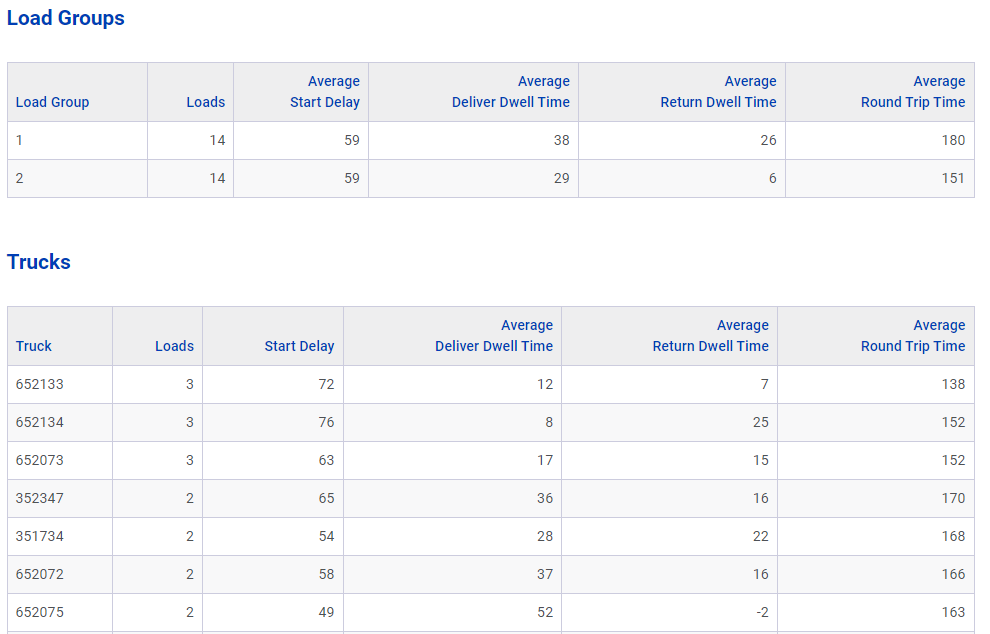
Task: Sort Load Groups table by Loads header
Action: coord(205,102)
